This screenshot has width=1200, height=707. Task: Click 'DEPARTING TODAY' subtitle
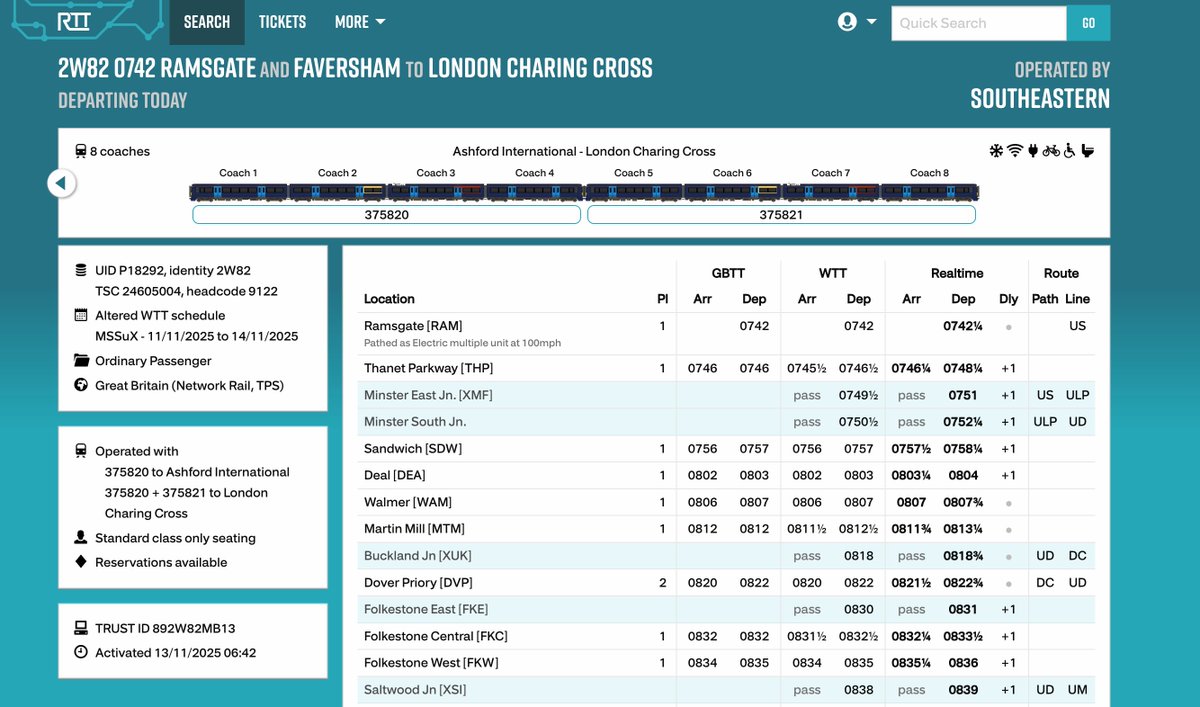point(123,100)
